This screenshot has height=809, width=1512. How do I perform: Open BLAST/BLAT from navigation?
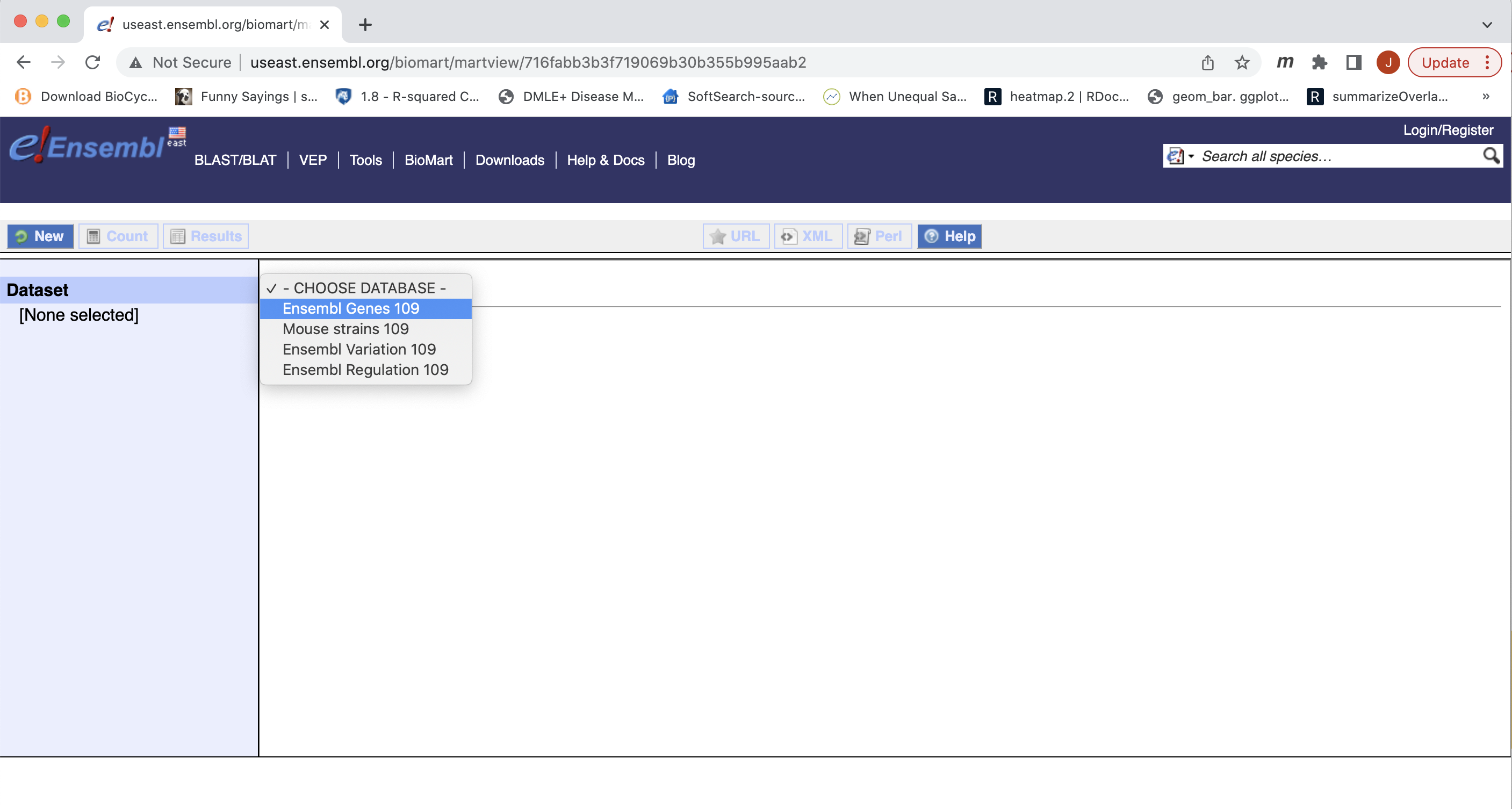pos(235,160)
